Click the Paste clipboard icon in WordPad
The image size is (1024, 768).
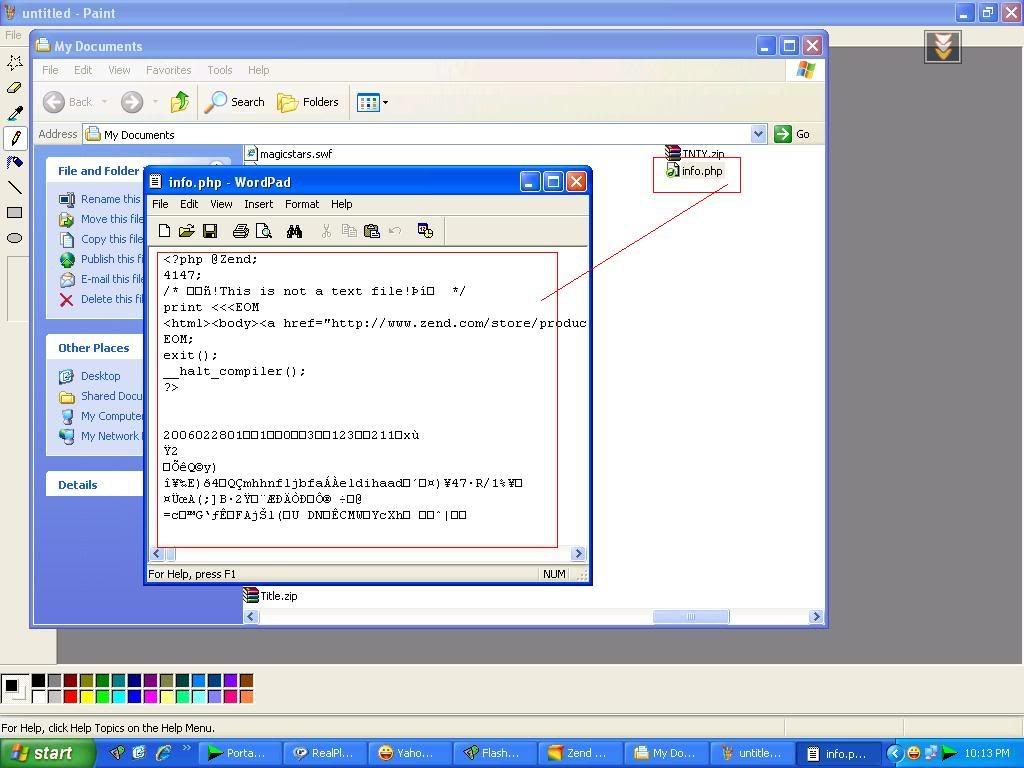click(372, 231)
